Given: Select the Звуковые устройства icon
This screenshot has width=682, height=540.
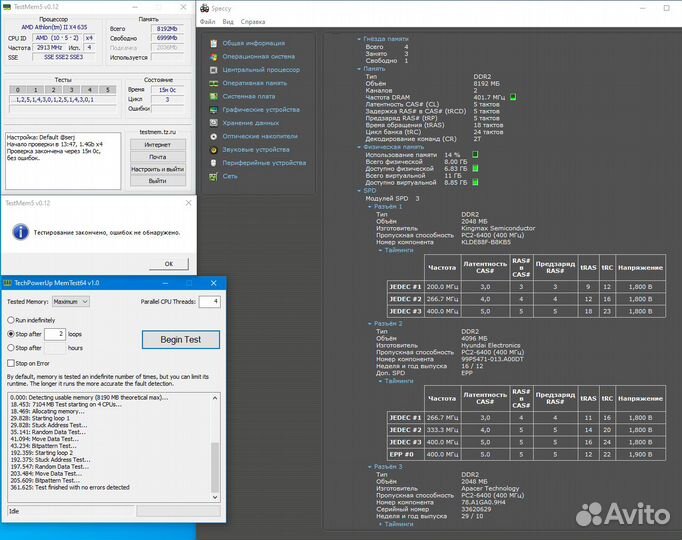Looking at the screenshot, I should [214, 149].
